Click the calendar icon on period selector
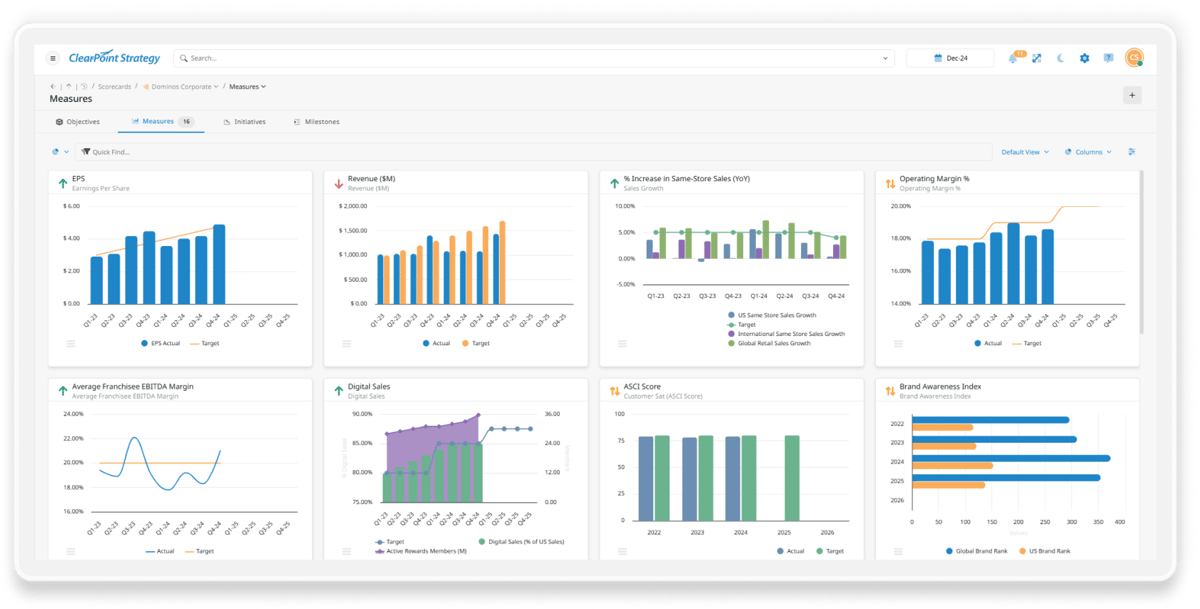Image resolution: width=1200 pixels, height=609 pixels. (938, 59)
